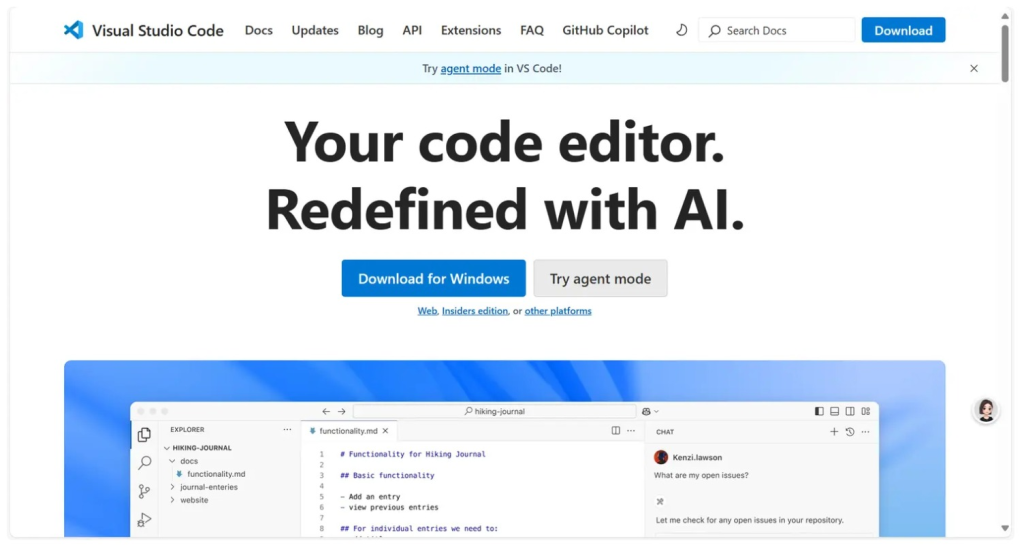
Task: Open the Copilot dropdown chevron in the title bar
Action: coord(656,412)
